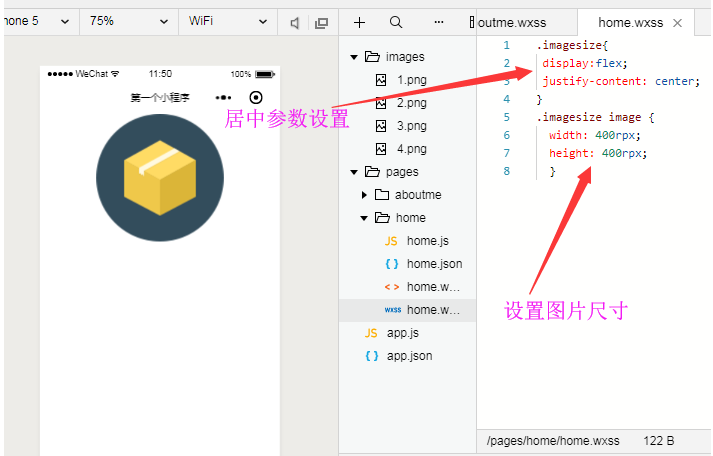Click the 1.png image file icon

click(x=381, y=80)
